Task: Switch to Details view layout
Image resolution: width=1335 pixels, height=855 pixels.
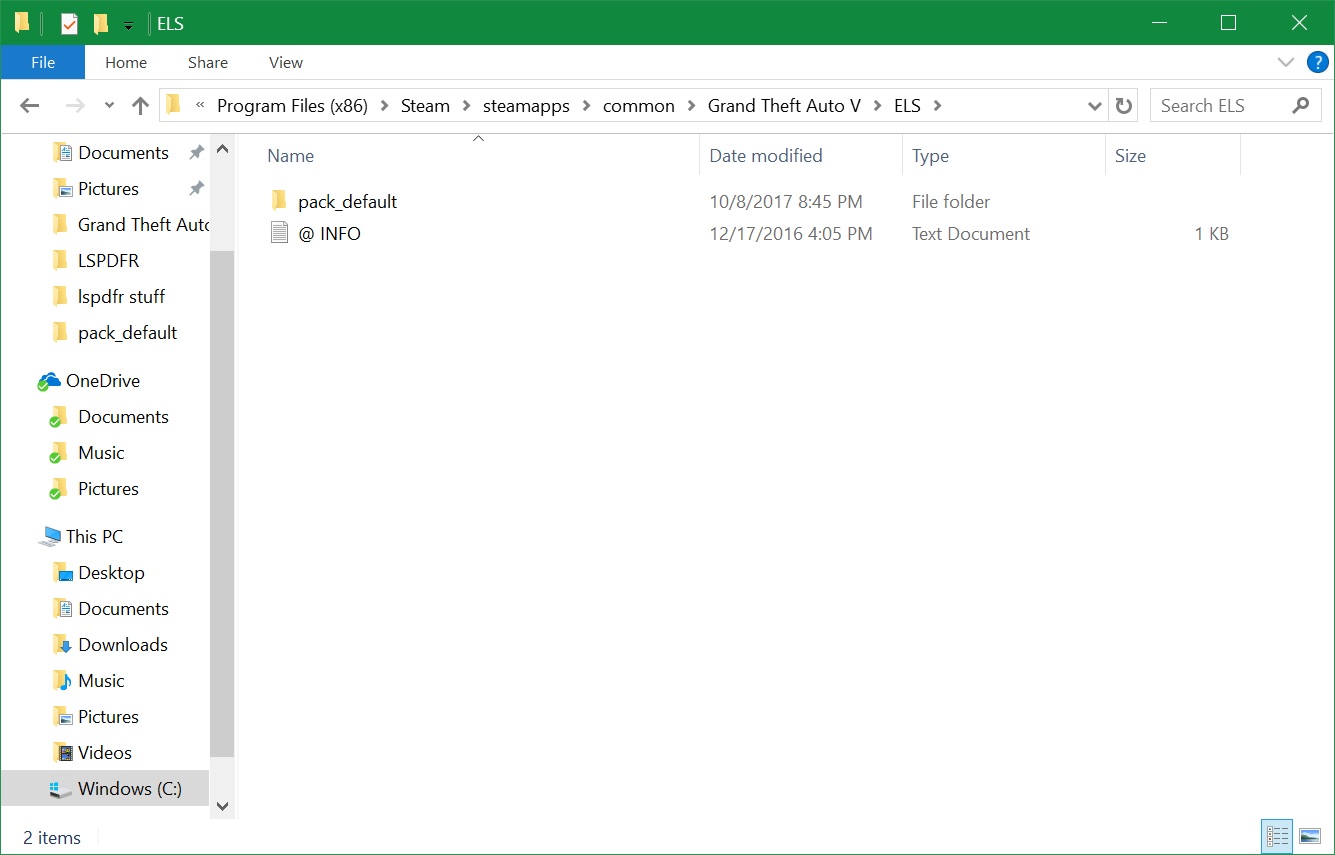Action: [1277, 836]
